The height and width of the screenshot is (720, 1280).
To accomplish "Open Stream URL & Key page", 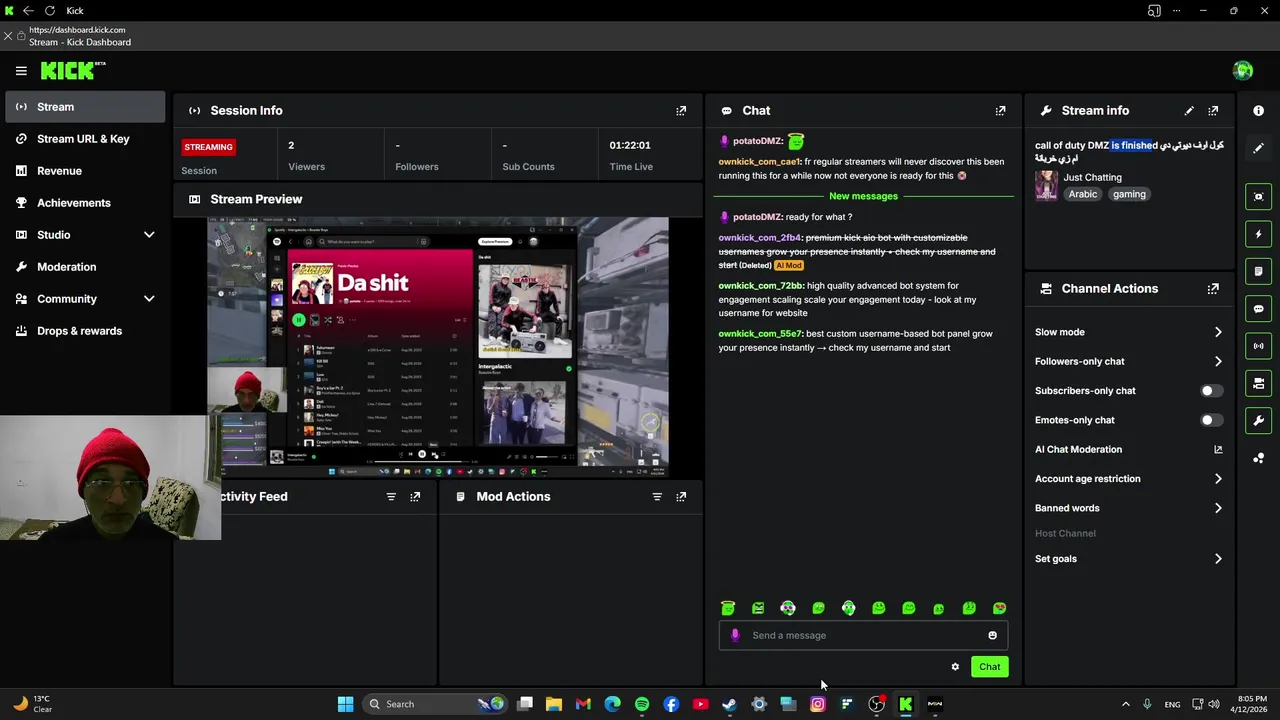I will coord(84,139).
